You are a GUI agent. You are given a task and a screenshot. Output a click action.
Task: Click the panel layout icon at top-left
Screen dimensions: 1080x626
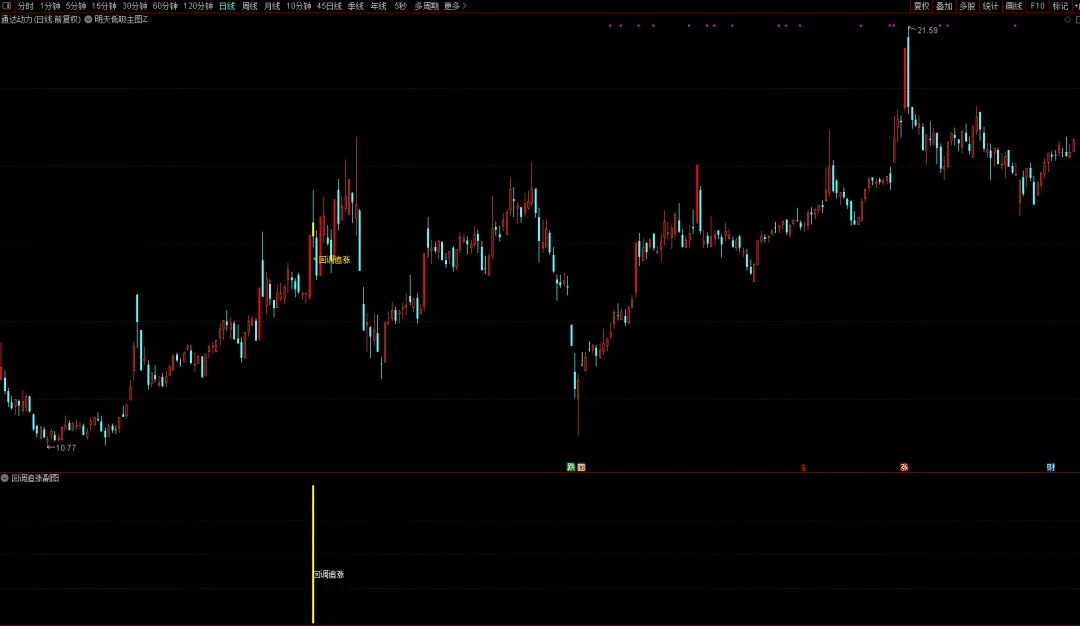6,6
